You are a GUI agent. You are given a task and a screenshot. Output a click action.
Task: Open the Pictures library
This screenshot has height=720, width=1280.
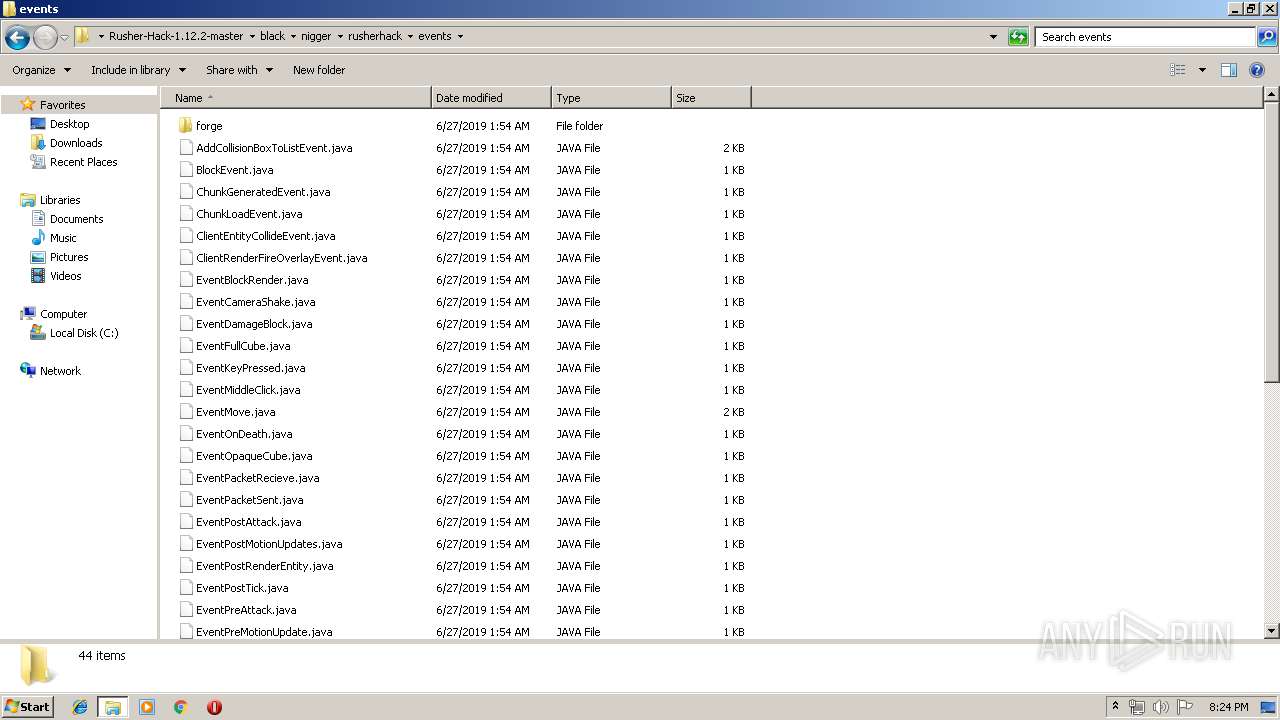point(69,257)
